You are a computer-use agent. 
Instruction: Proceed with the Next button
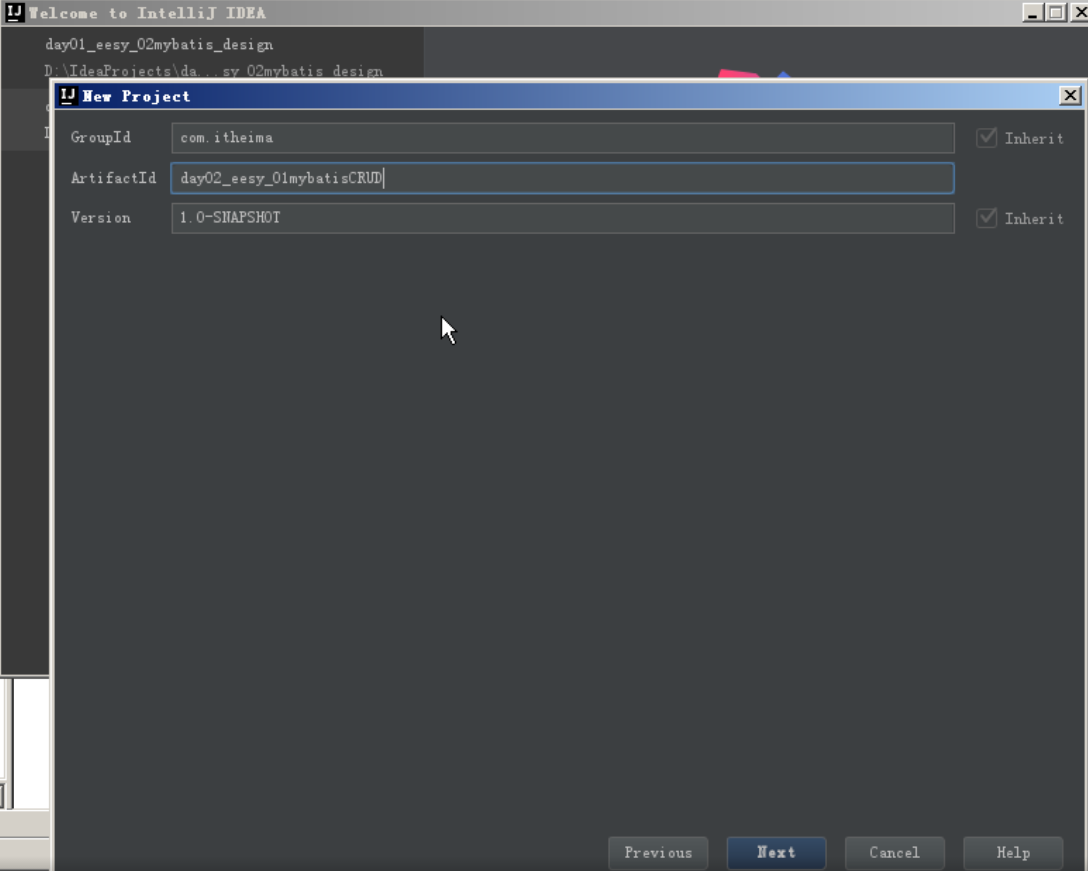pos(776,852)
